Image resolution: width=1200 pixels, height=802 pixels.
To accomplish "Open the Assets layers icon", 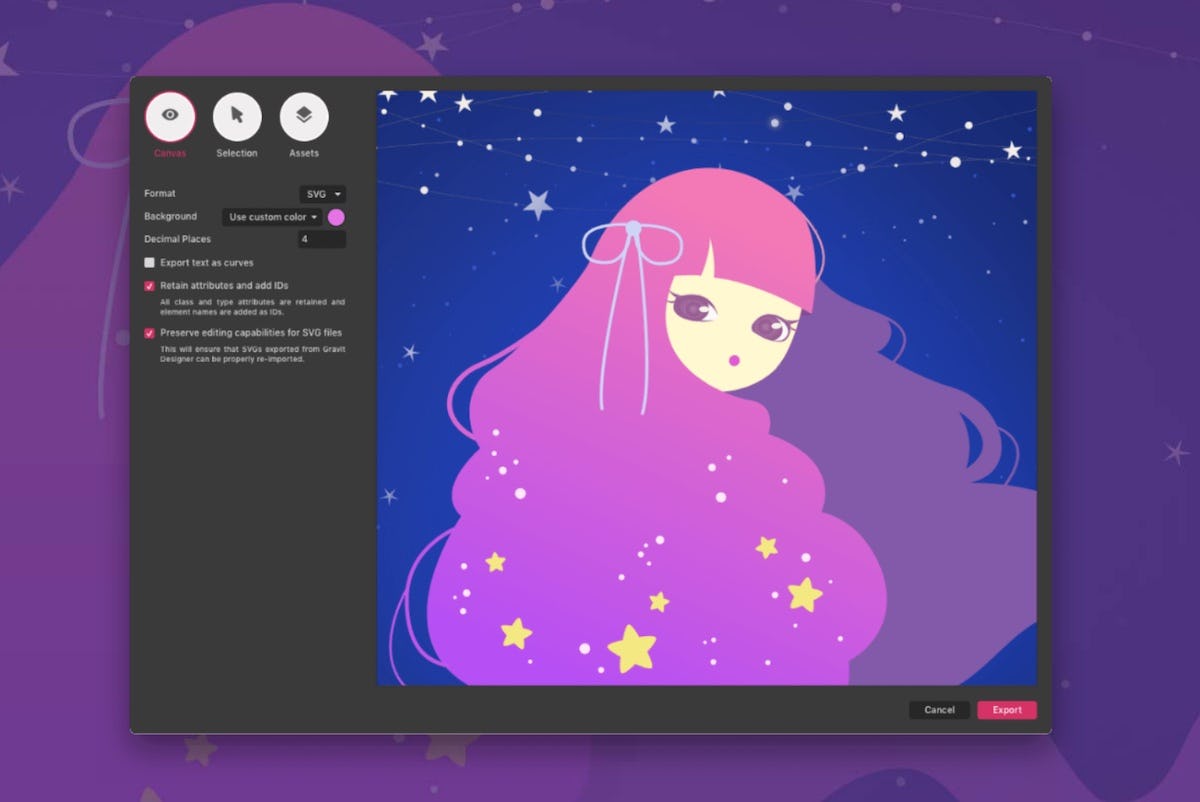I will [304, 116].
